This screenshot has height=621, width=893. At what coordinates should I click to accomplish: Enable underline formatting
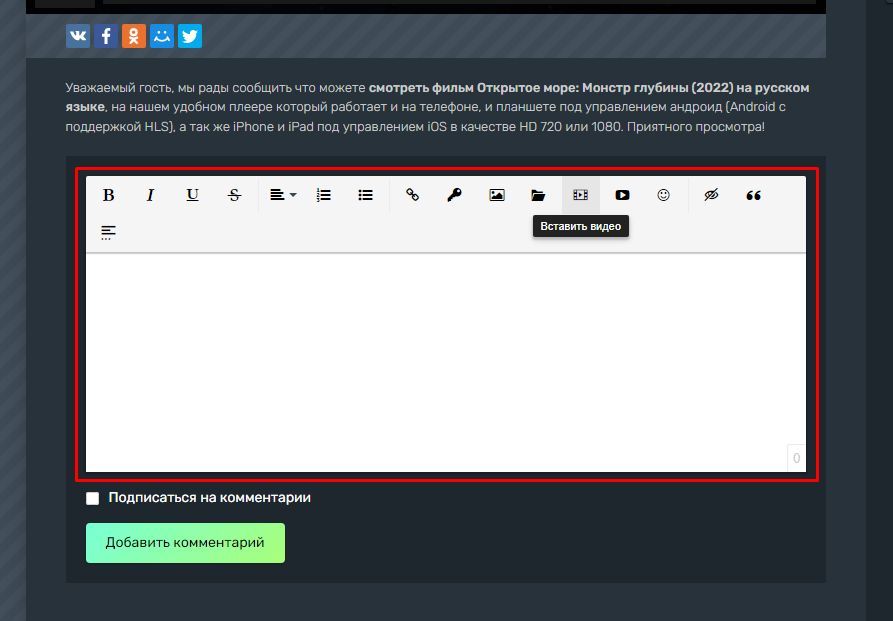[192, 195]
